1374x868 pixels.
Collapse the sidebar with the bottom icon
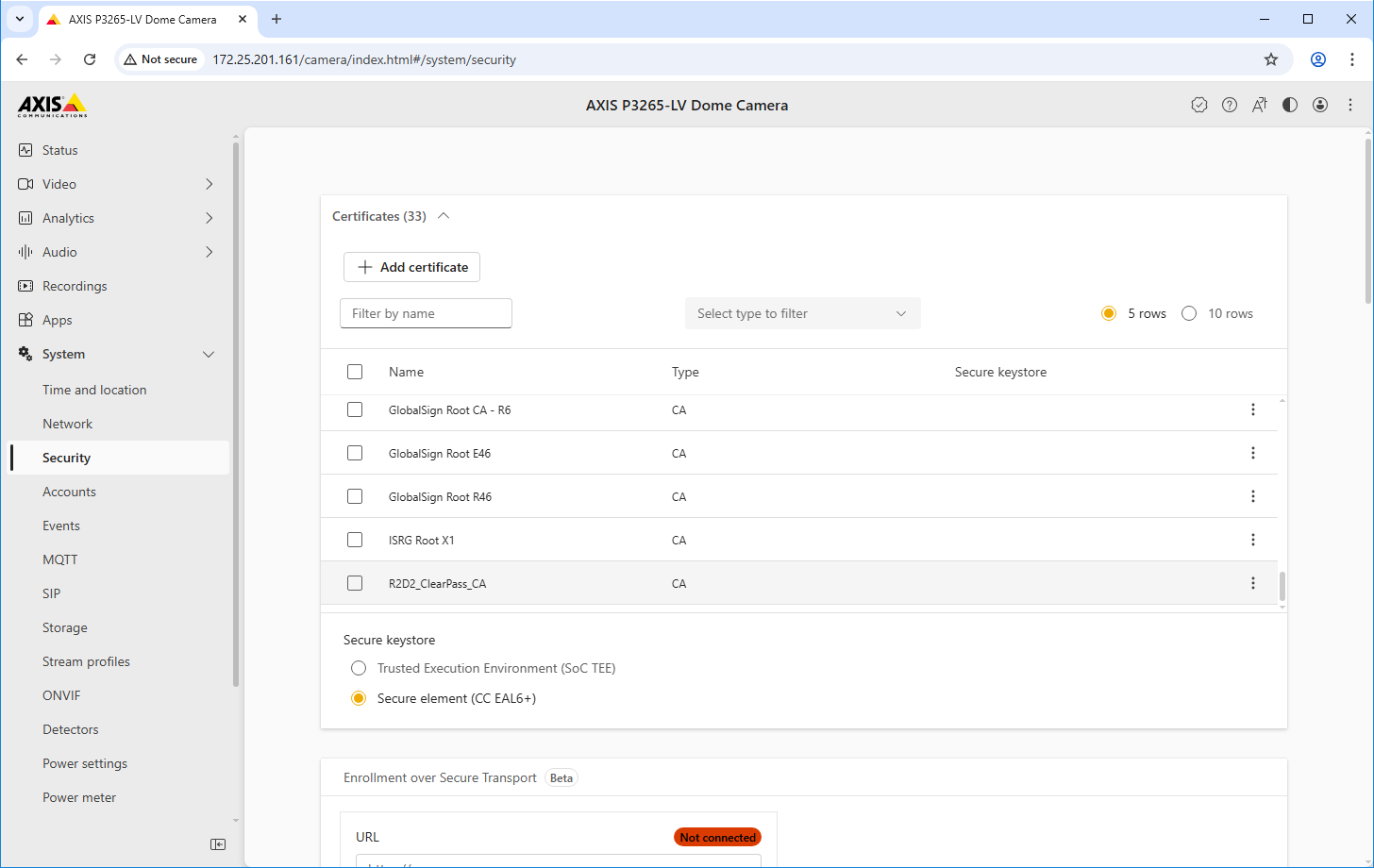coord(218,844)
